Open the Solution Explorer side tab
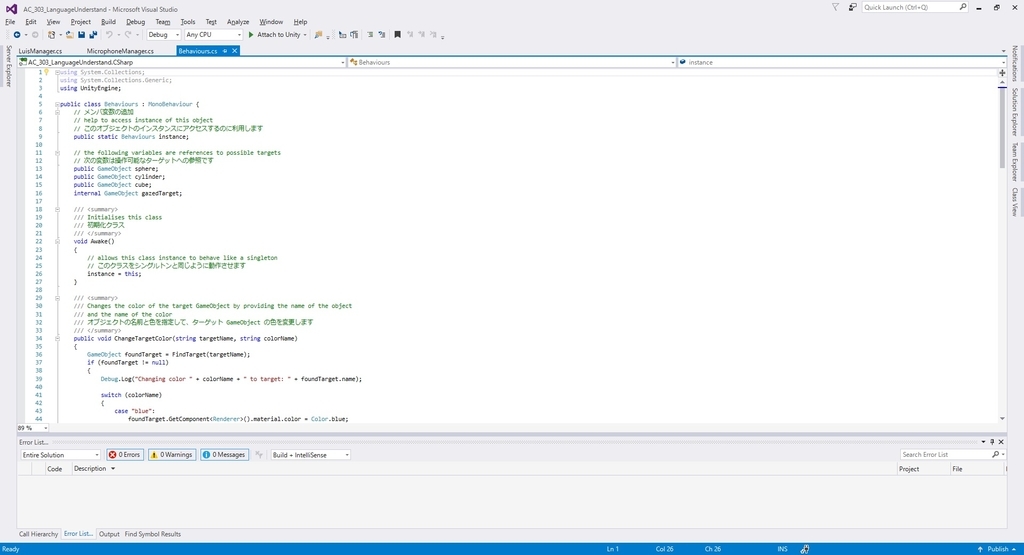This screenshot has height=555, width=1024. (x=1015, y=112)
